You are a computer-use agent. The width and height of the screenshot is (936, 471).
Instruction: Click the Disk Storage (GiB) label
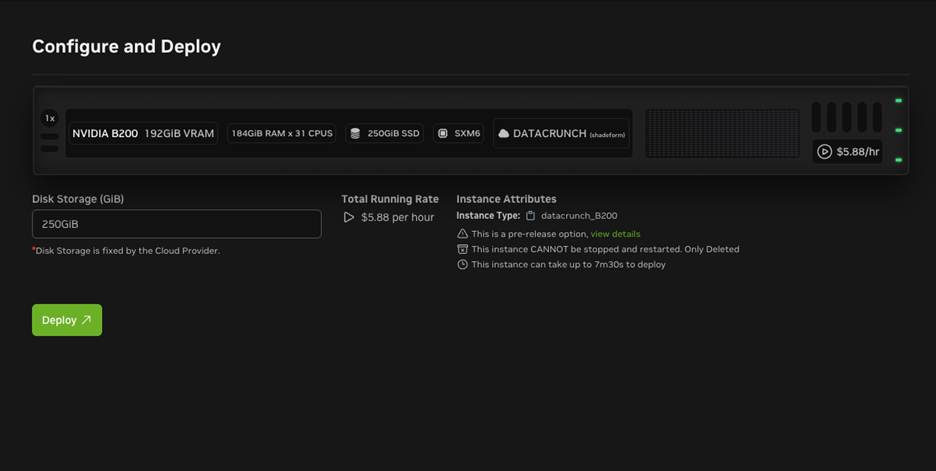[78, 199]
